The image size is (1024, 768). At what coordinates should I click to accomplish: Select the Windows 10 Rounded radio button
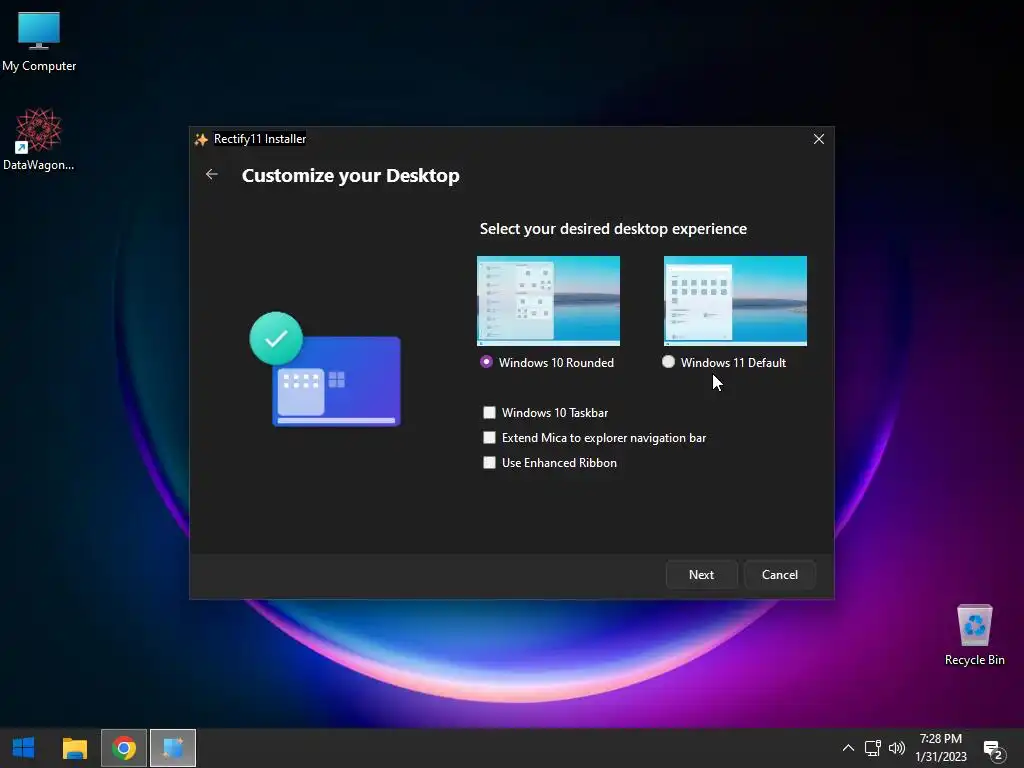pos(486,362)
